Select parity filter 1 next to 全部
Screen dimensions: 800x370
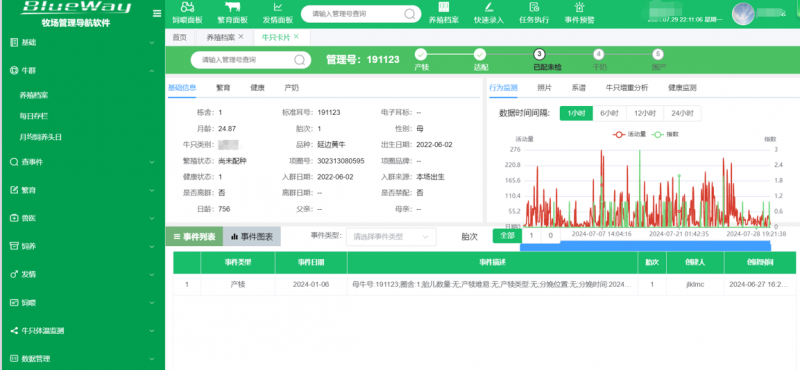pyautogui.click(x=532, y=236)
